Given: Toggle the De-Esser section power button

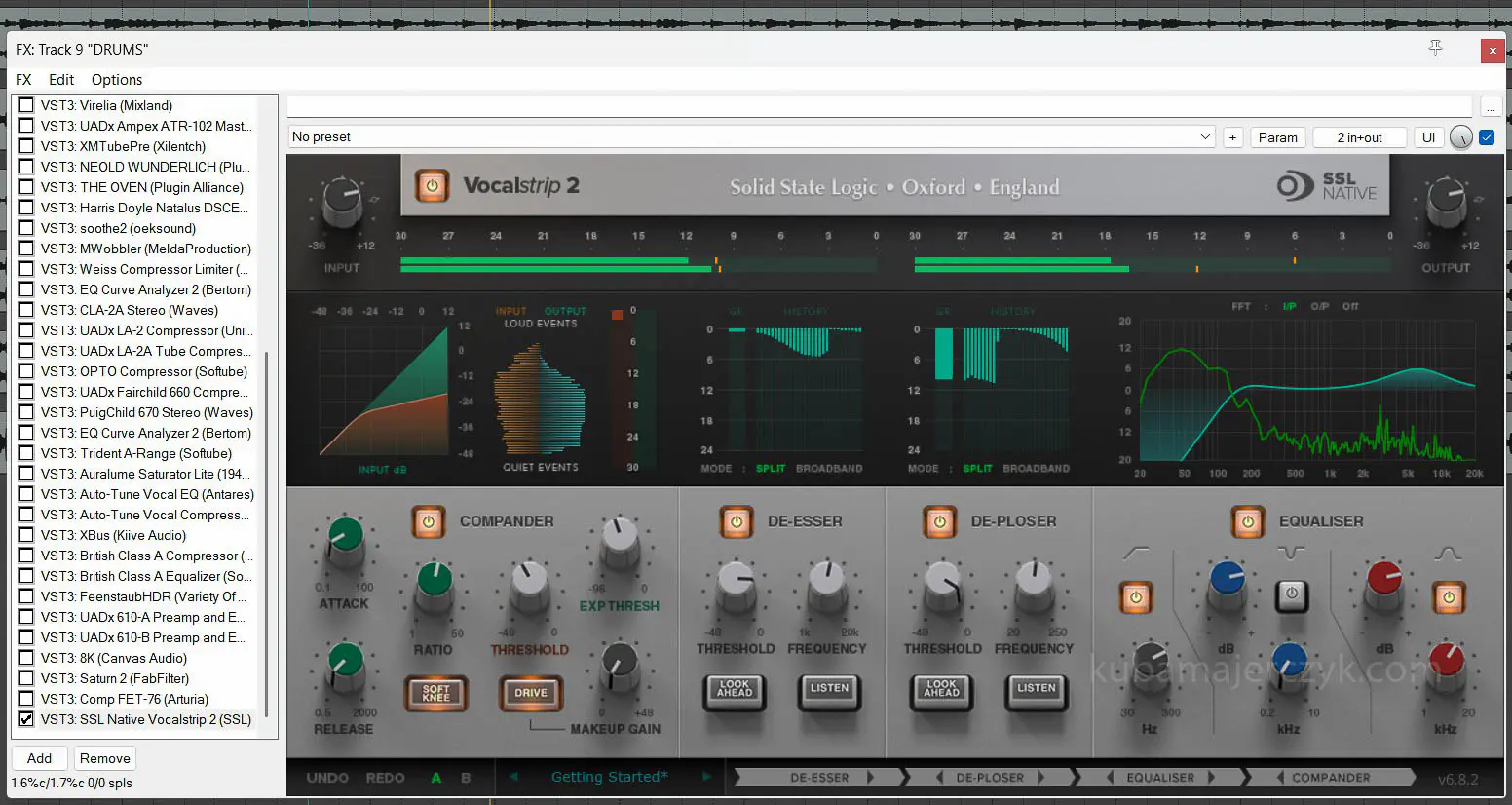Looking at the screenshot, I should 737,522.
